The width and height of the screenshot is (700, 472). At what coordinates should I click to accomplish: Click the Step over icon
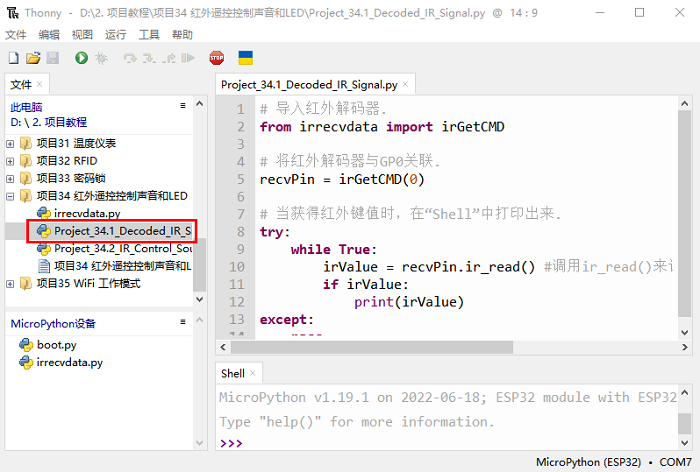(129, 59)
